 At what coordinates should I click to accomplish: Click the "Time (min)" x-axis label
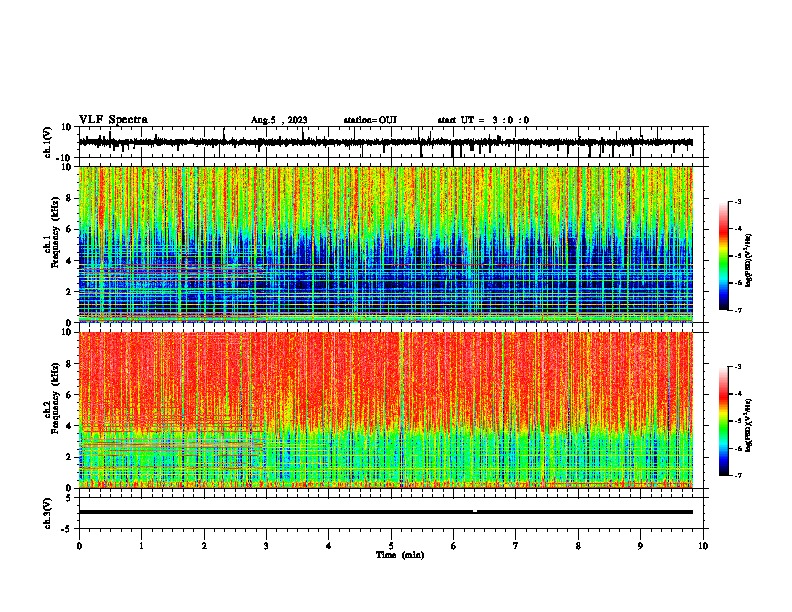400,555
